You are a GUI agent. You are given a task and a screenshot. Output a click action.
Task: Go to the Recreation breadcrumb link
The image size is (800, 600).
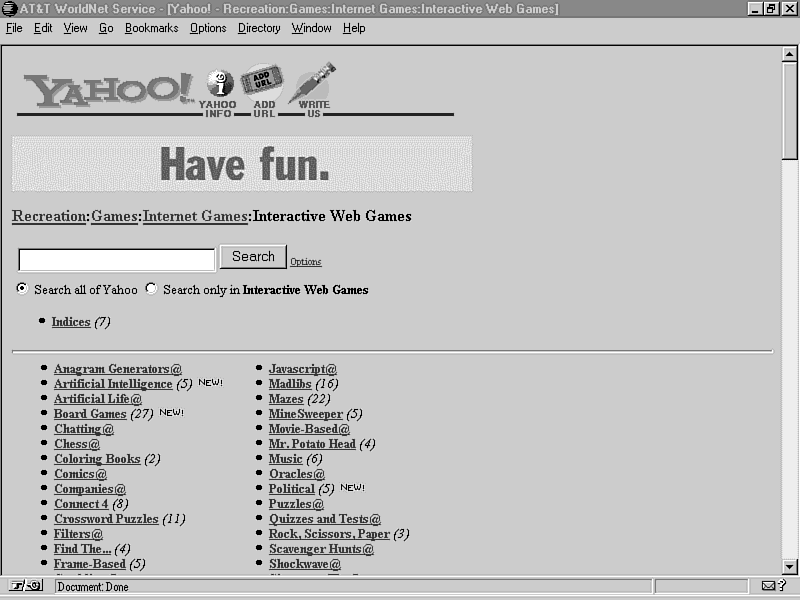(x=49, y=216)
